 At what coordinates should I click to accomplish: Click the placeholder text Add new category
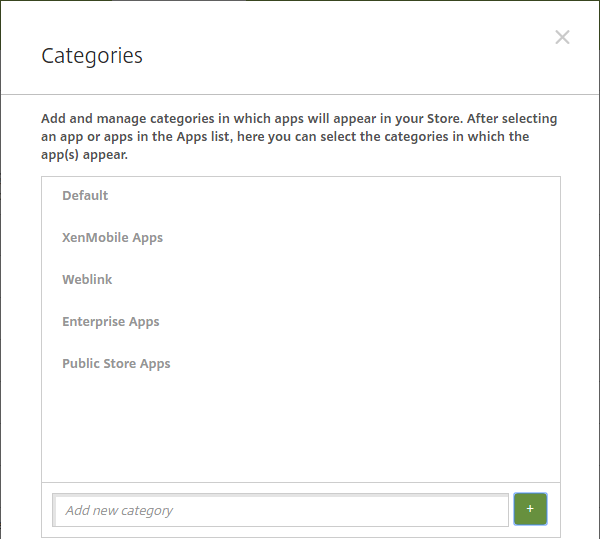[119, 510]
